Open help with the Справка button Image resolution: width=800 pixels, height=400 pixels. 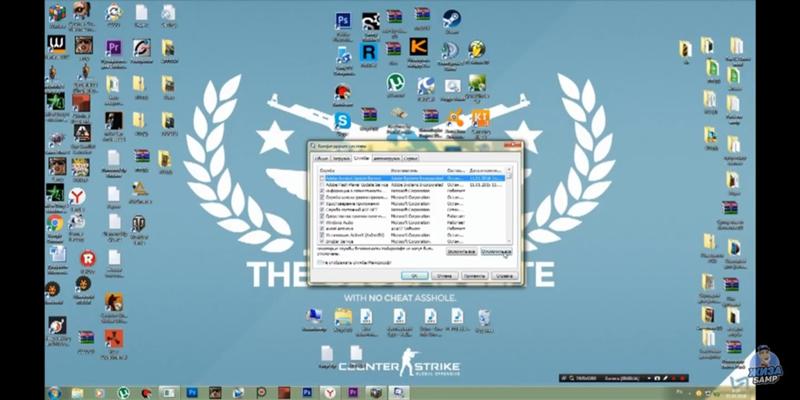click(504, 276)
